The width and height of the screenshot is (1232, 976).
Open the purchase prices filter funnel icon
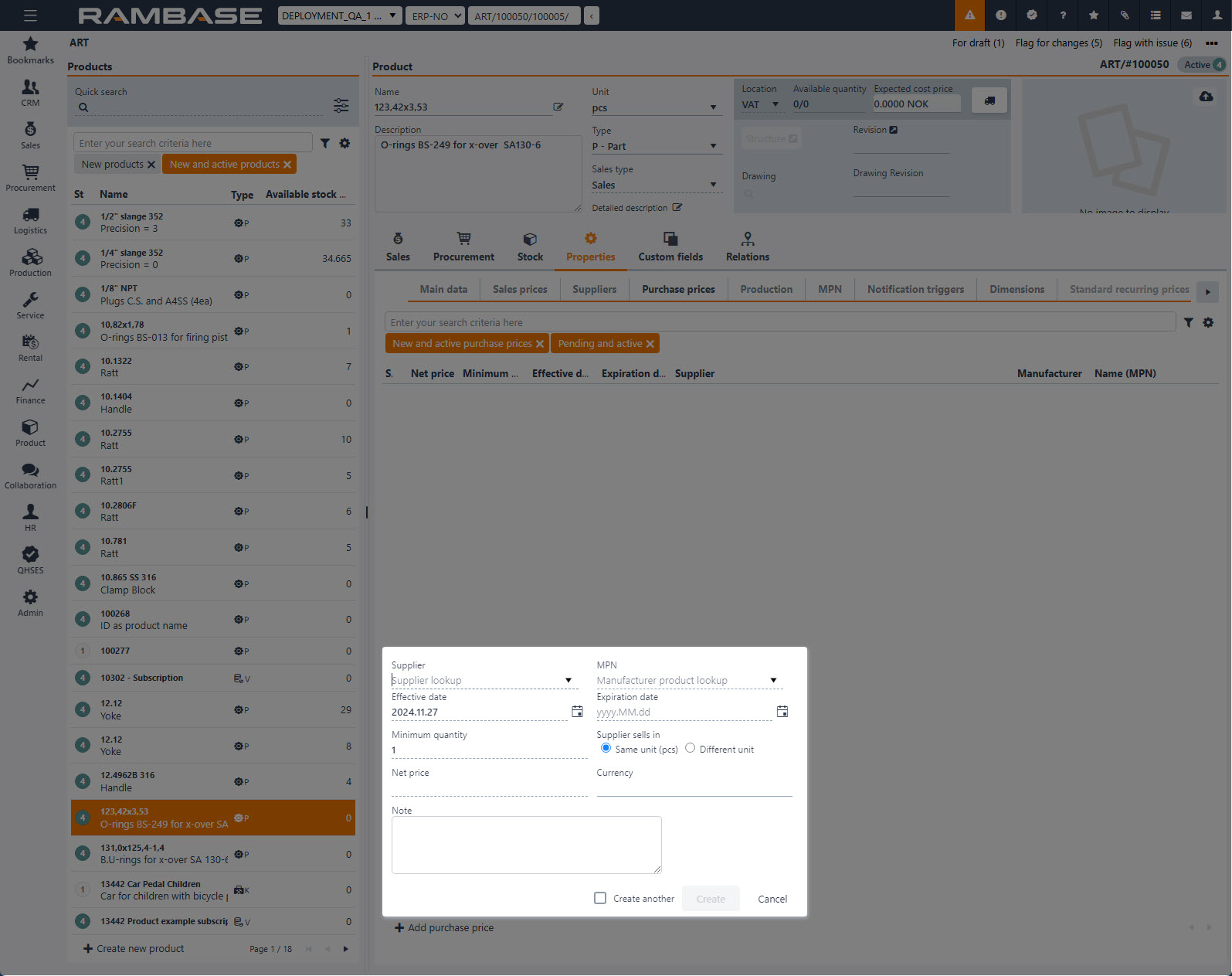(1189, 323)
